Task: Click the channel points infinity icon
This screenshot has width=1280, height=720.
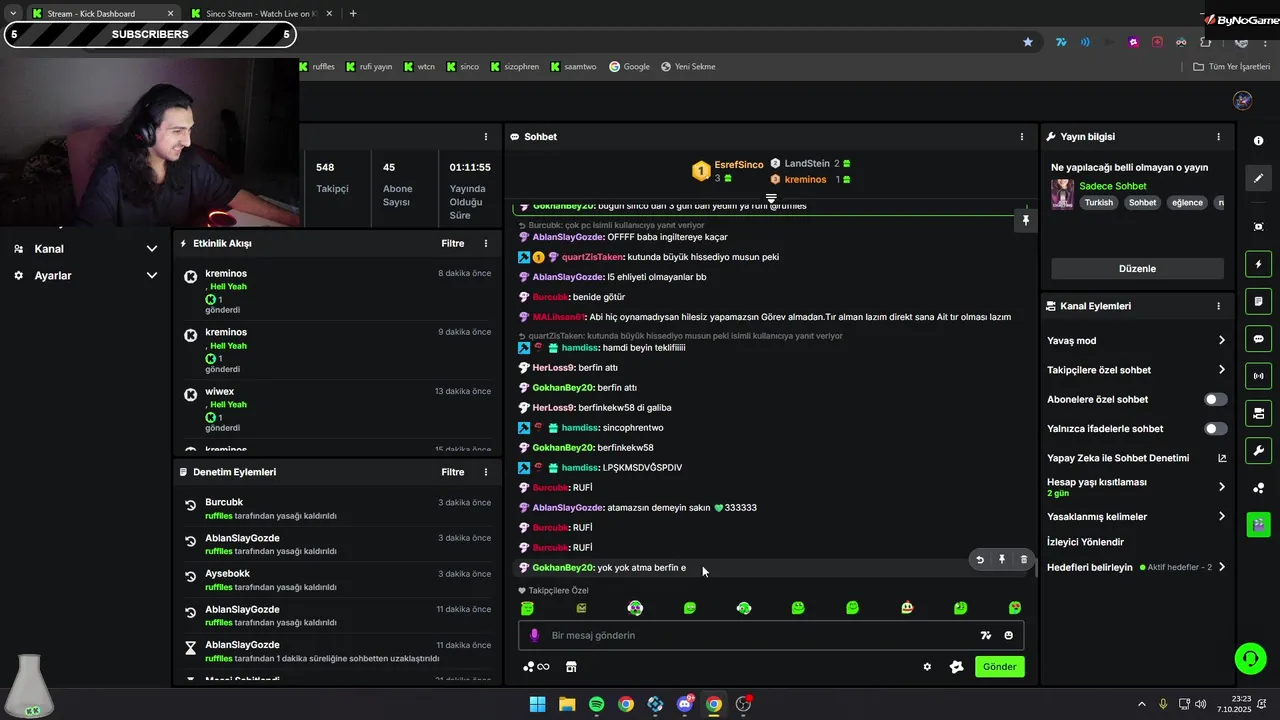Action: tap(536, 667)
